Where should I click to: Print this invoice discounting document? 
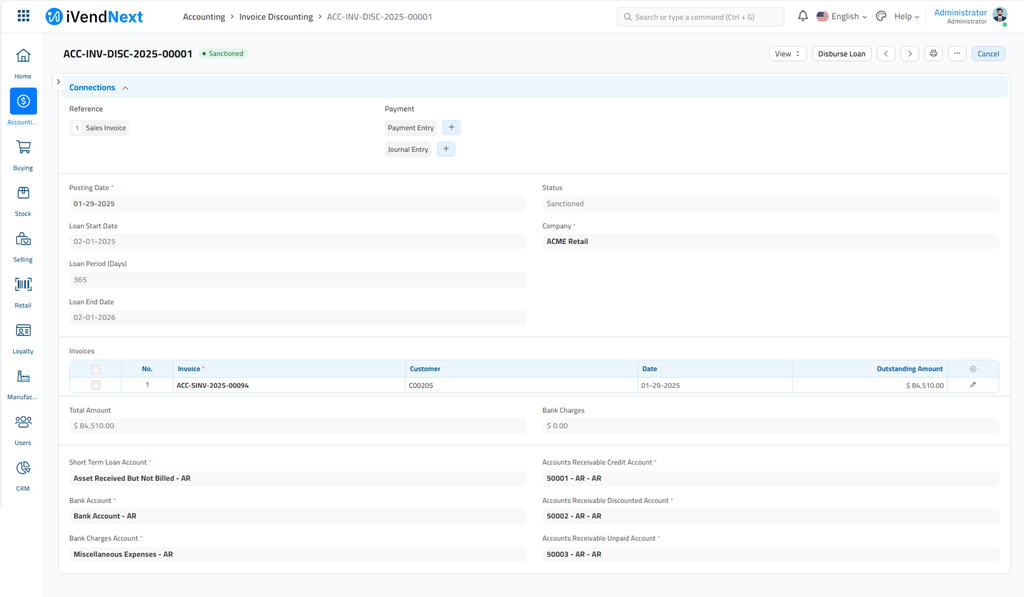click(x=933, y=54)
